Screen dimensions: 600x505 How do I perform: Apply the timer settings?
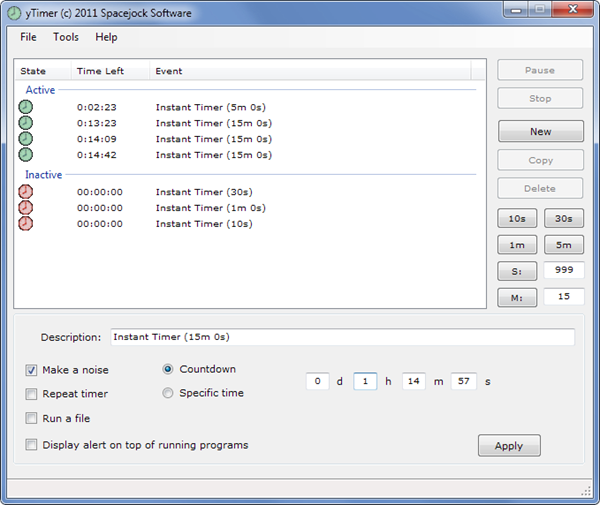(x=509, y=445)
